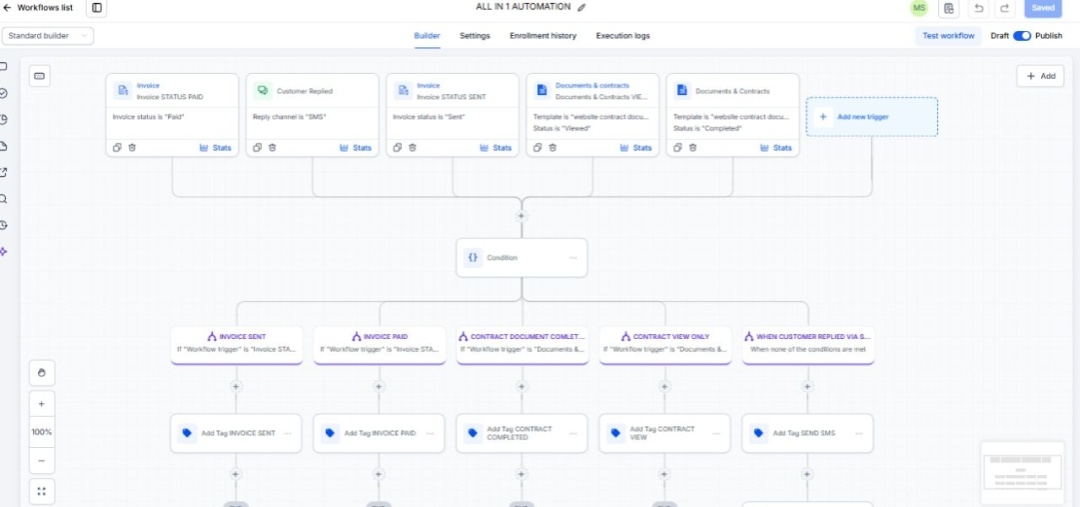The image size is (1080, 507).
Task: Open the MS user avatar
Action: click(x=919, y=8)
